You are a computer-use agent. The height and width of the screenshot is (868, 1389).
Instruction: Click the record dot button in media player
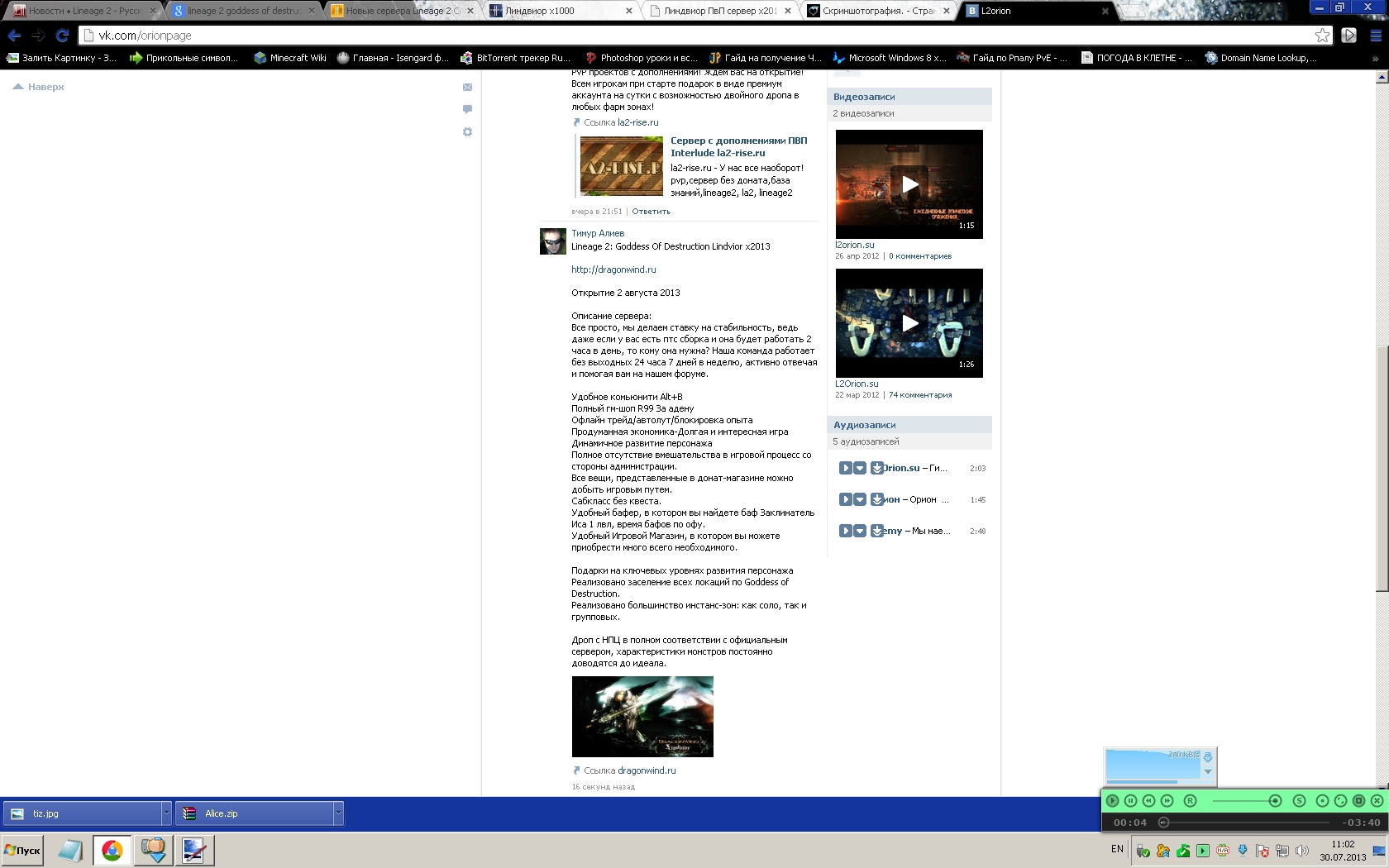pyautogui.click(x=1322, y=800)
